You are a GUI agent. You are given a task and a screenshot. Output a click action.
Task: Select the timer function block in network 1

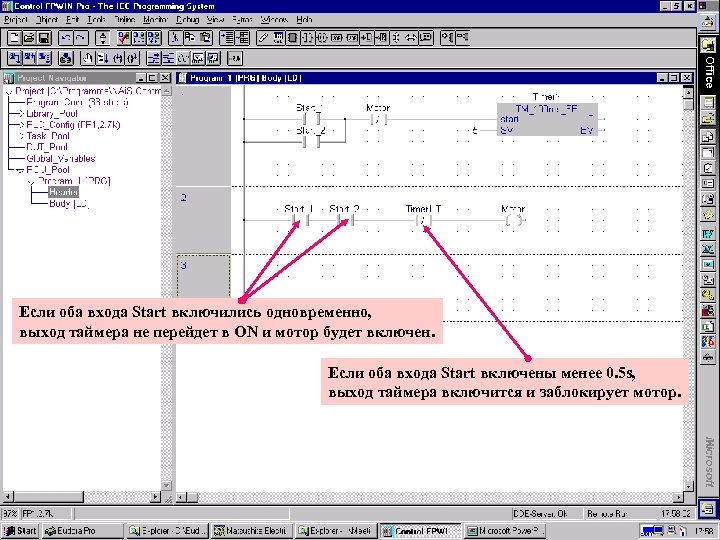click(x=547, y=119)
